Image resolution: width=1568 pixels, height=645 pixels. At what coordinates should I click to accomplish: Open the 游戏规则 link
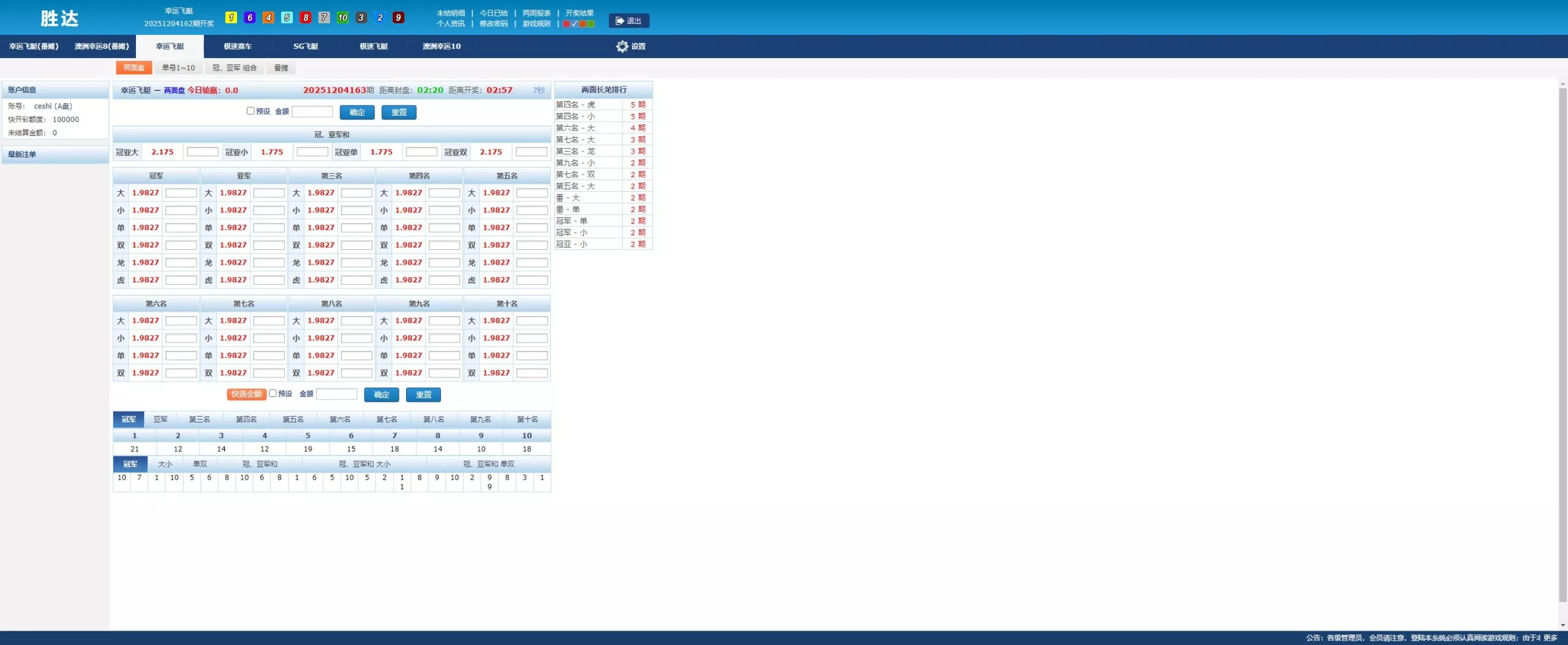(x=536, y=24)
